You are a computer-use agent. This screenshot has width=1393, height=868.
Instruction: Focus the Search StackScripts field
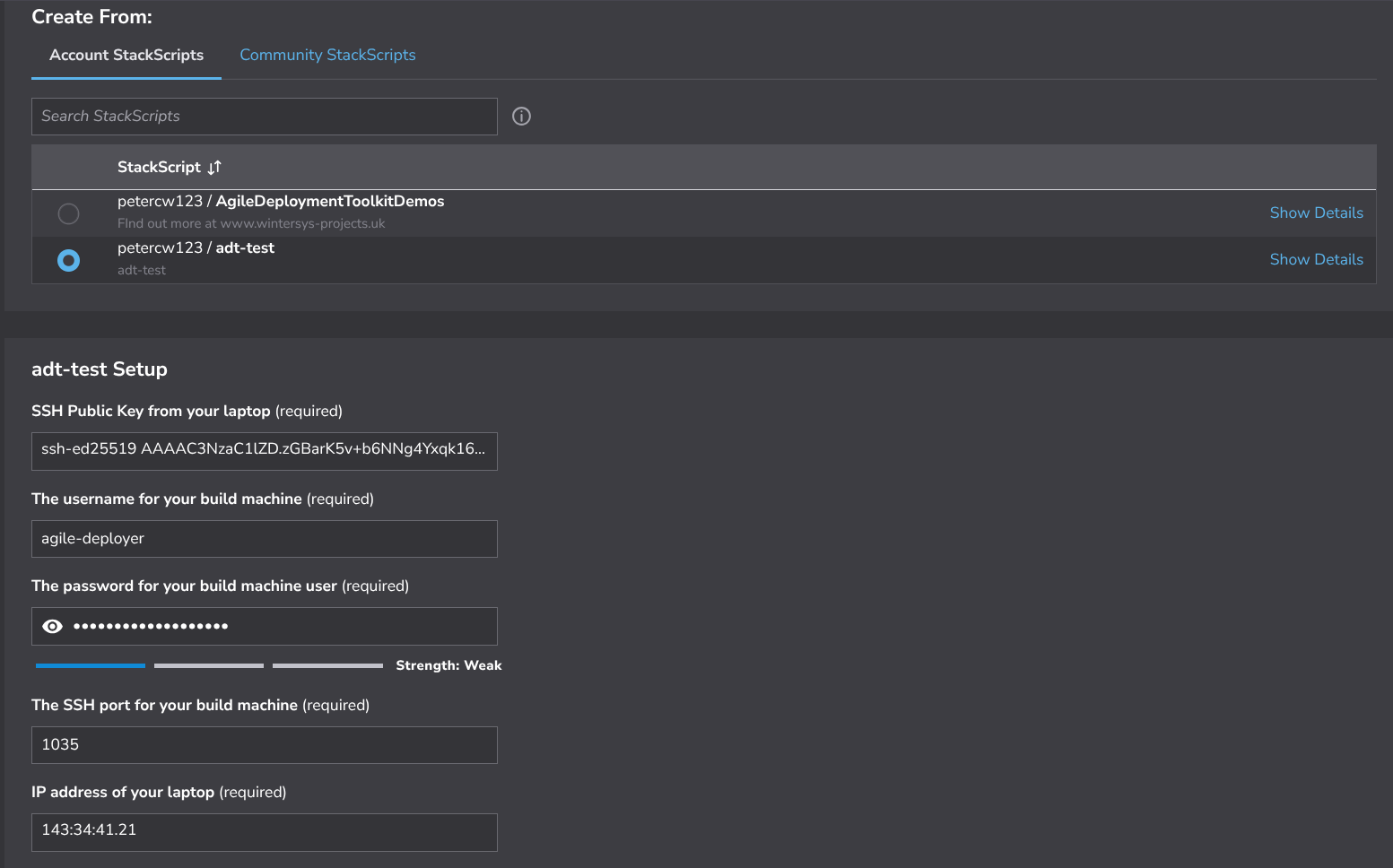(x=264, y=117)
